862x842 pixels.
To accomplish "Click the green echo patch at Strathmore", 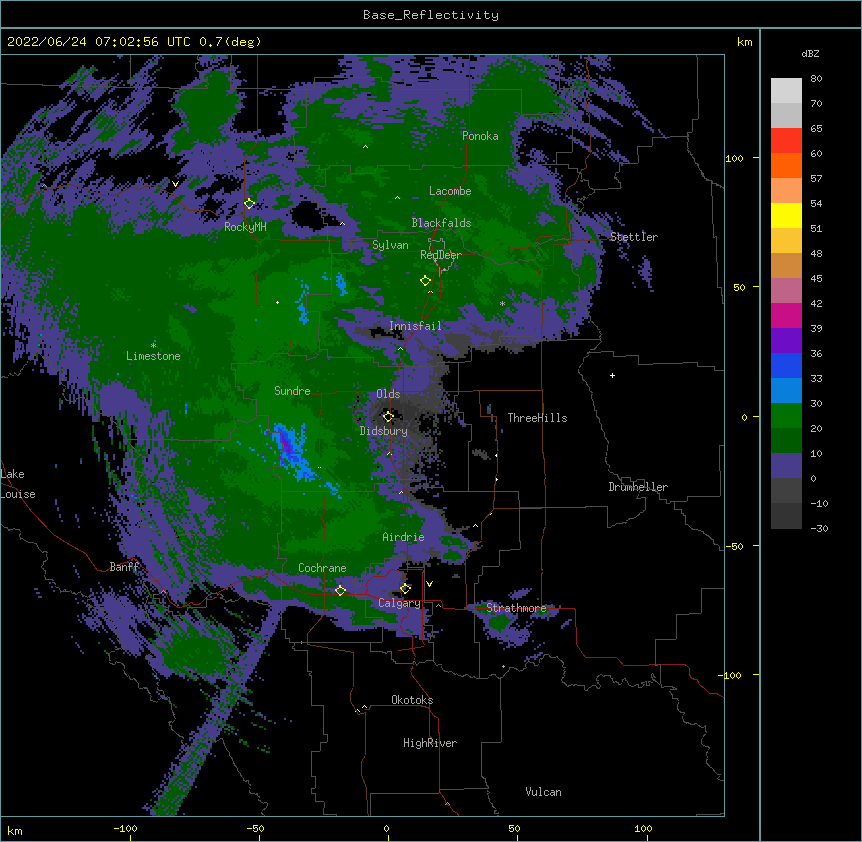I will [499, 622].
